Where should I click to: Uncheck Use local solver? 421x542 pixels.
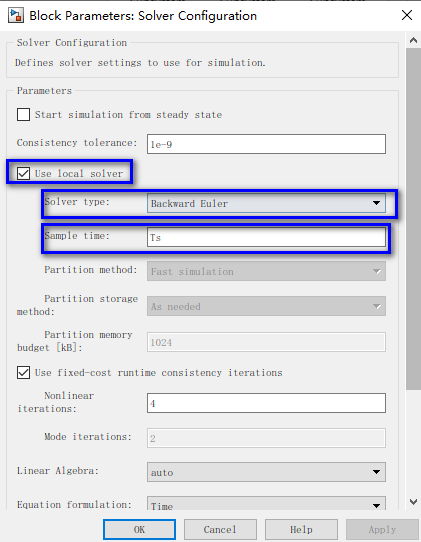click(x=24, y=173)
